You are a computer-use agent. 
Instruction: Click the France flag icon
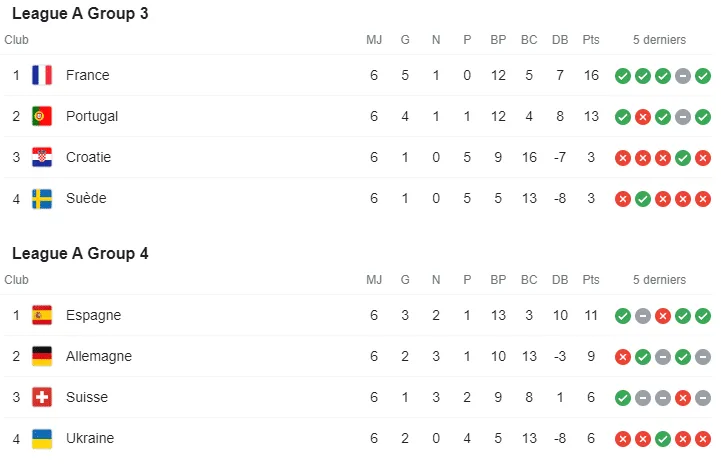point(42,75)
